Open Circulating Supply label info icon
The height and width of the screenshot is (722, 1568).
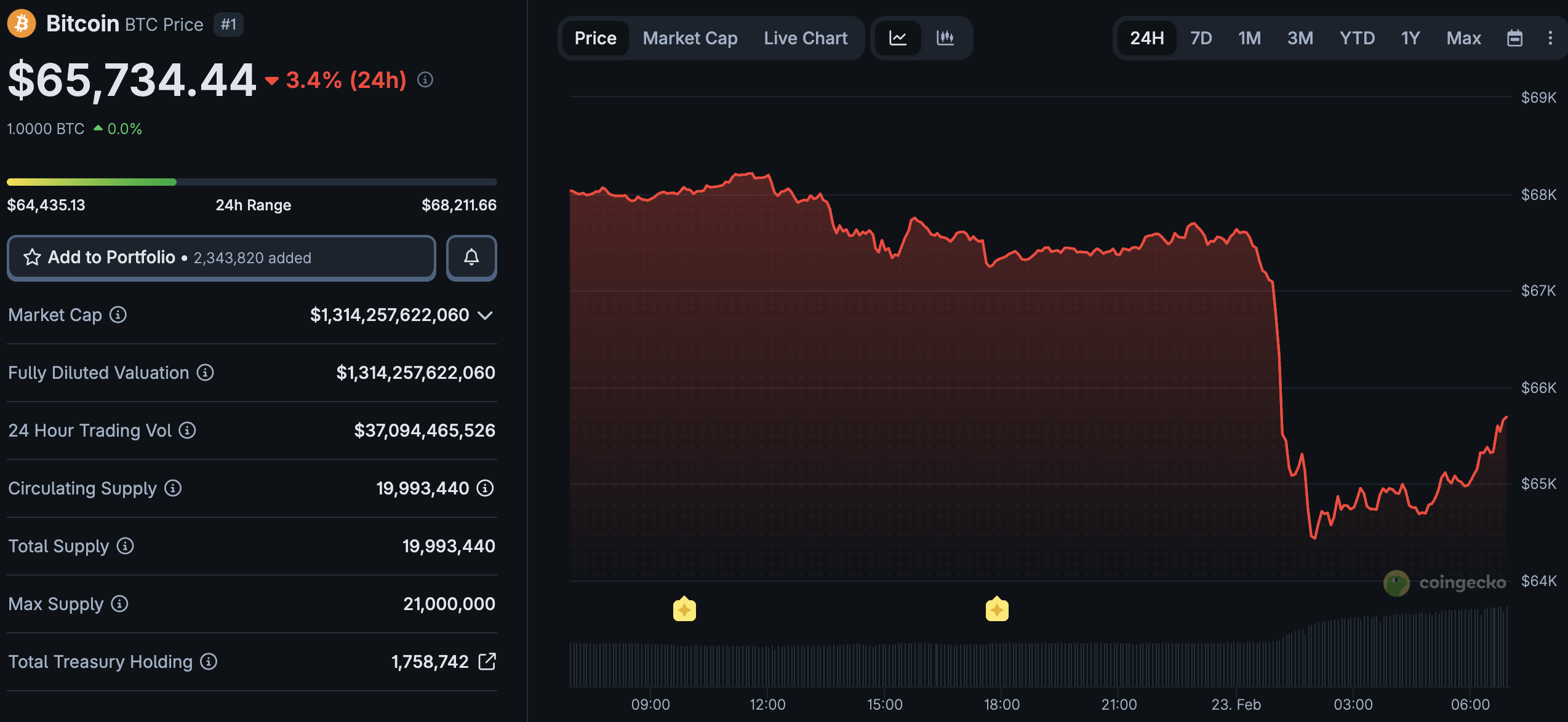[173, 488]
